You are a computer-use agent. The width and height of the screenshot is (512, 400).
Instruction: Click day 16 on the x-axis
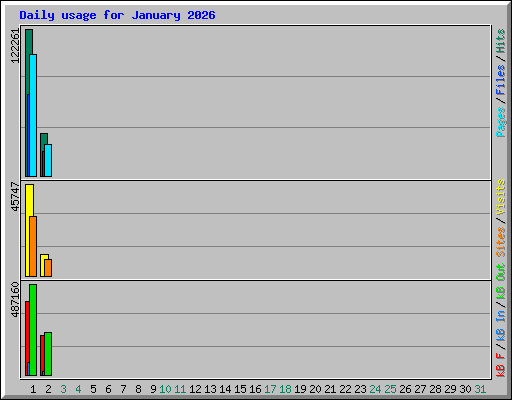255,389
